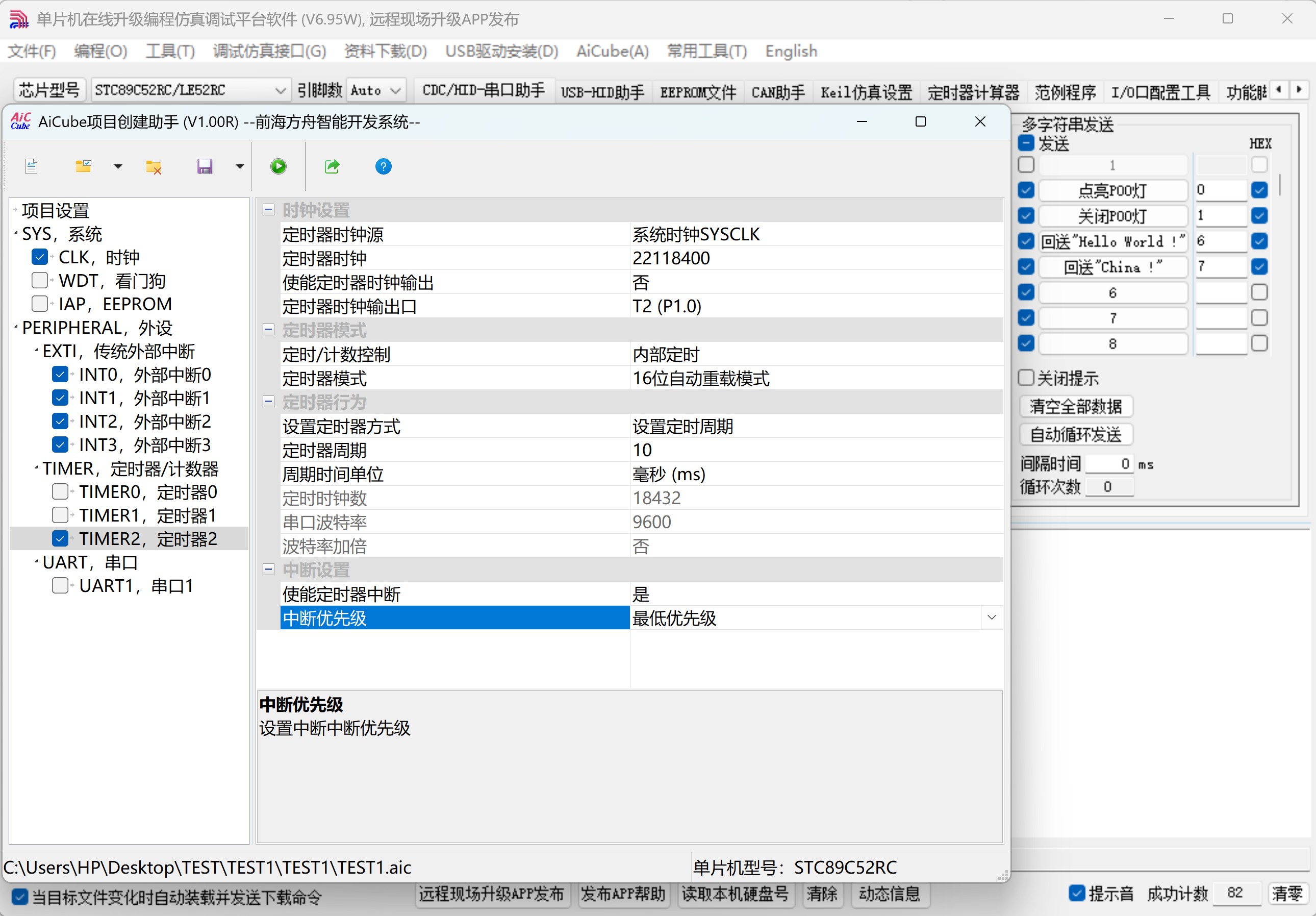Screen dimensions: 1316x916
Task: Click 使能定时器中断 row
Action: [641, 593]
